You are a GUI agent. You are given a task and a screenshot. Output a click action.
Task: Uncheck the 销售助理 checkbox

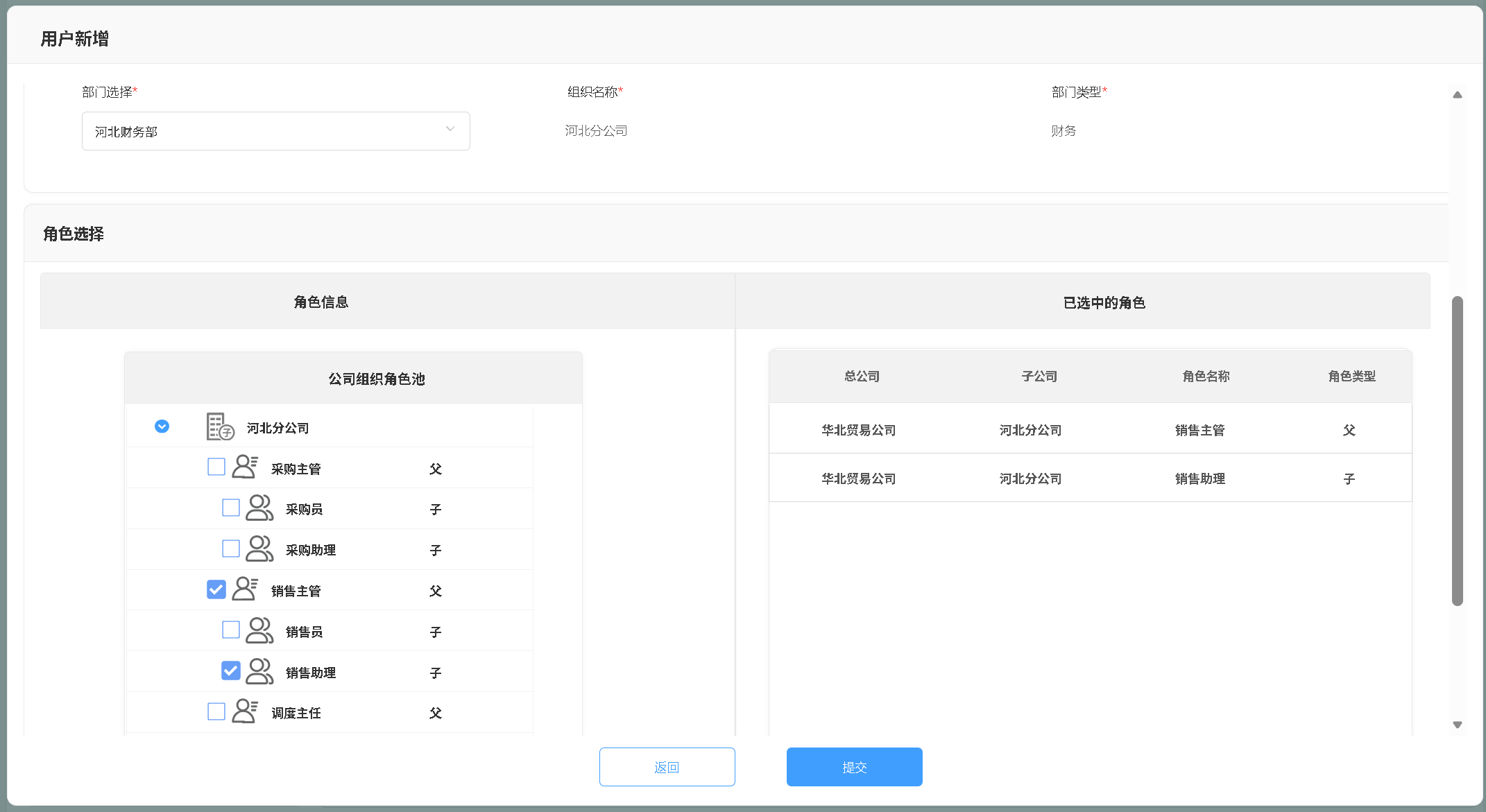click(231, 671)
